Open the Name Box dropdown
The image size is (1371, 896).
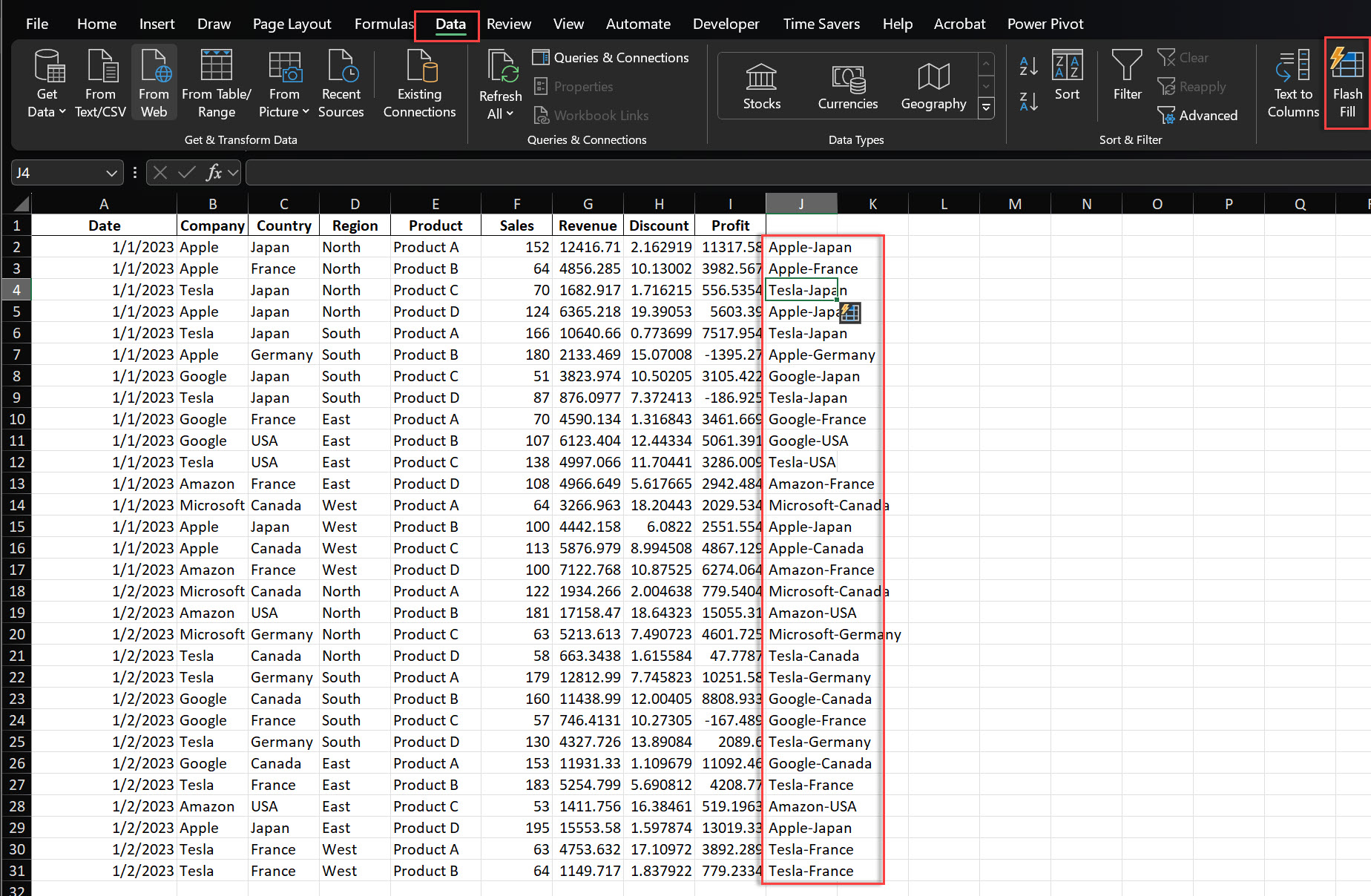tap(111, 173)
